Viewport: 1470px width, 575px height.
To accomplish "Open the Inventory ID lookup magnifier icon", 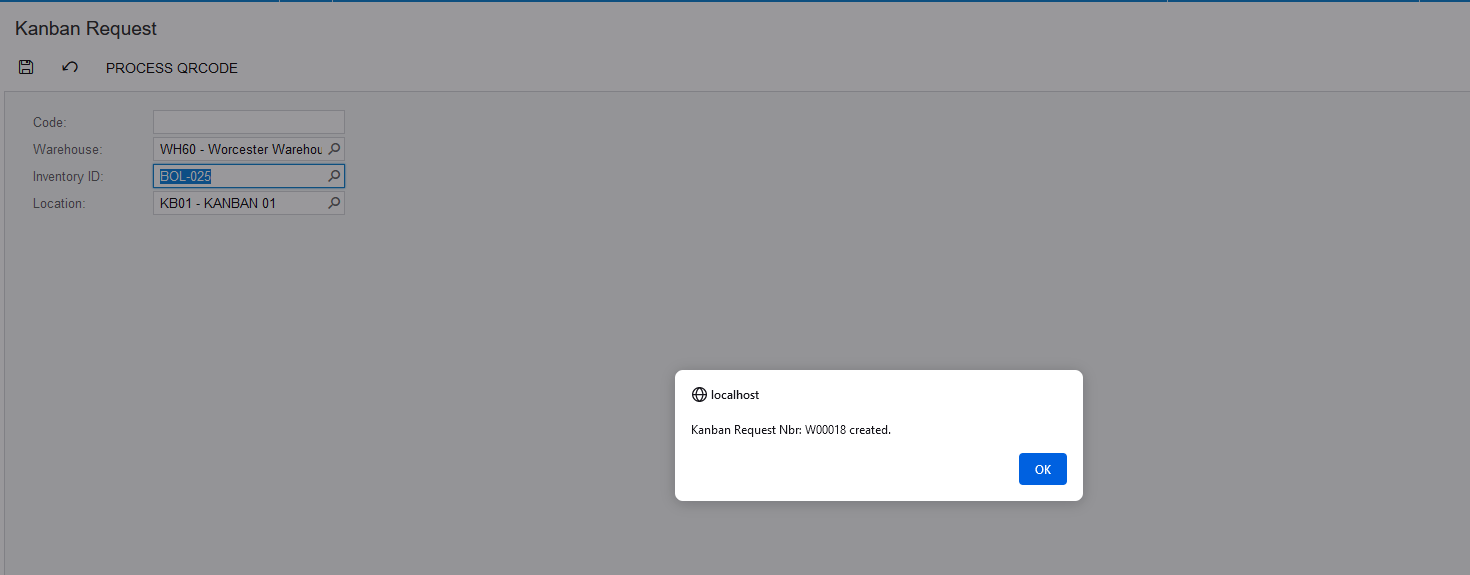I will click(x=335, y=176).
